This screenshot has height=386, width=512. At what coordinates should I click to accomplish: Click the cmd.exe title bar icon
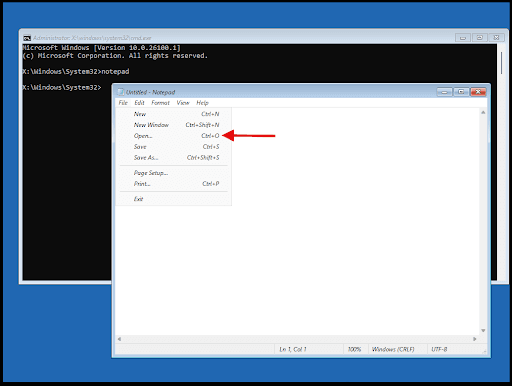coord(27,38)
